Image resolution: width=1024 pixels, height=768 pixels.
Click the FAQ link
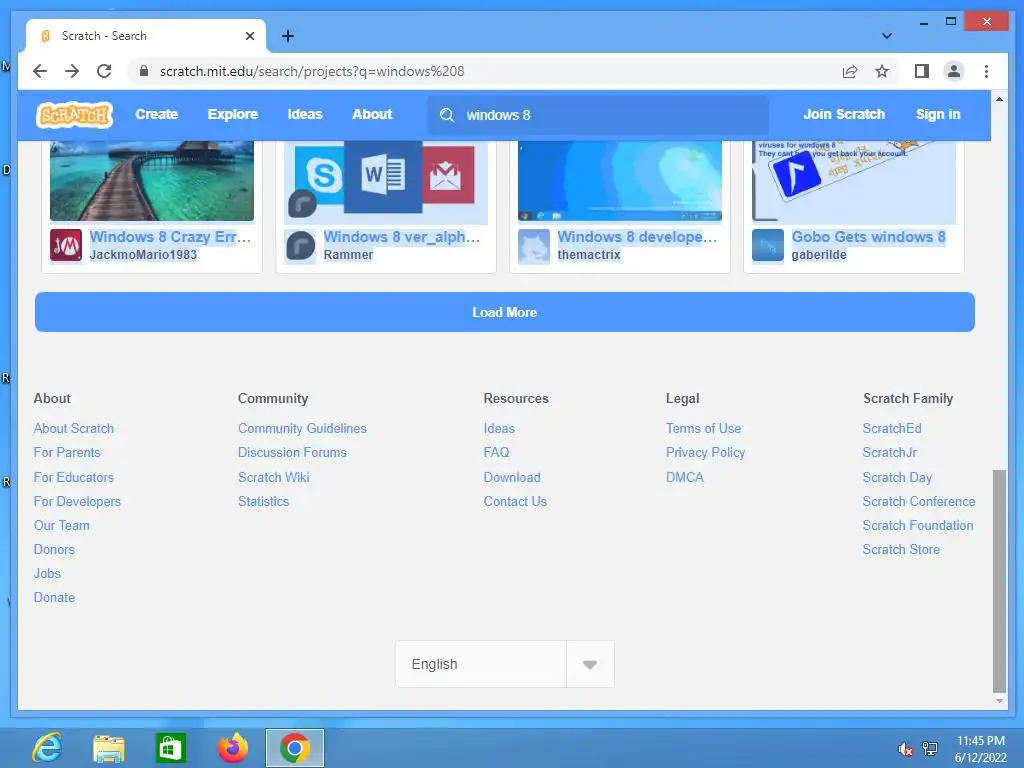coord(496,453)
